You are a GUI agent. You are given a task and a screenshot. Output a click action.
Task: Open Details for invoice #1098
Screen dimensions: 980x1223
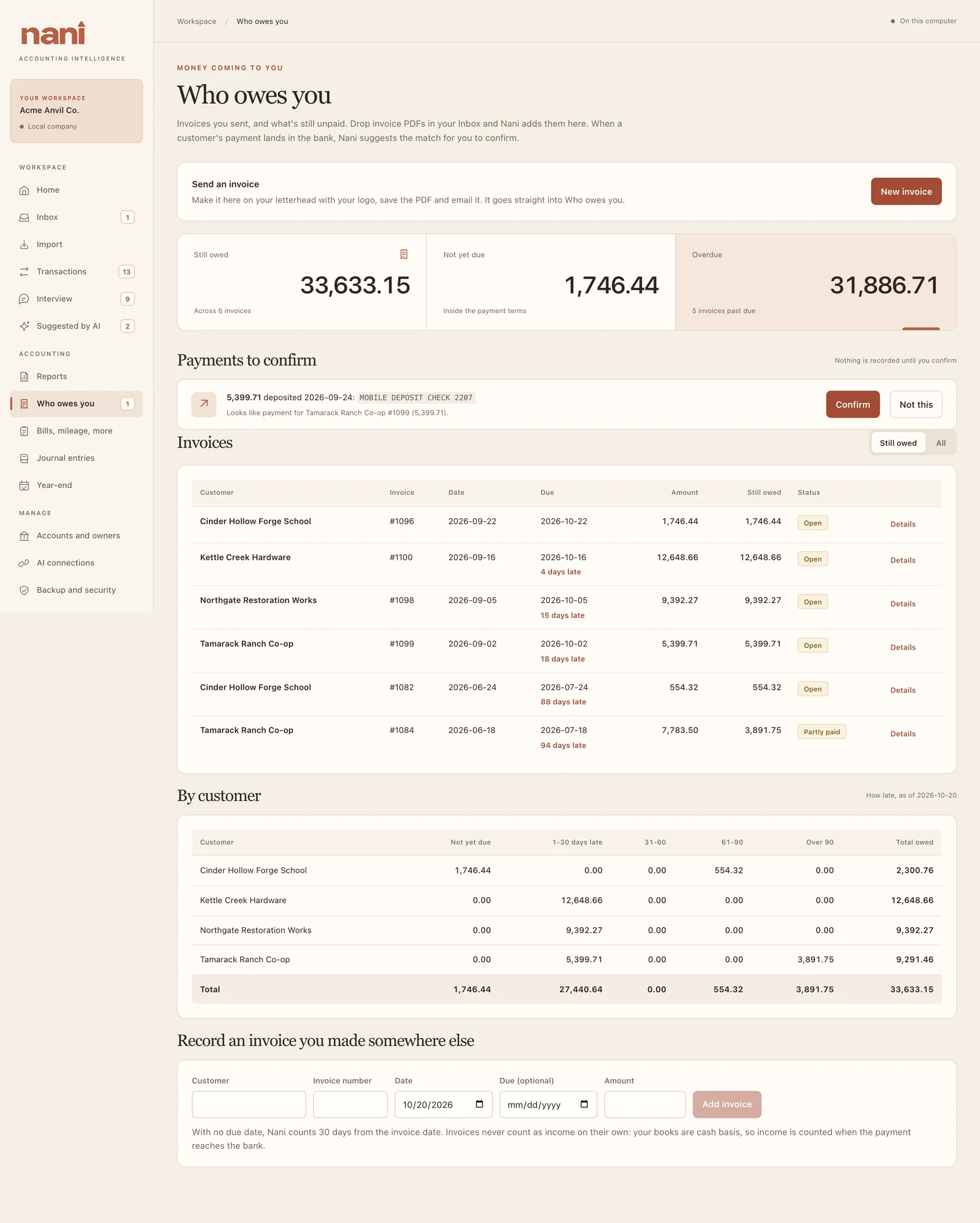pos(903,604)
